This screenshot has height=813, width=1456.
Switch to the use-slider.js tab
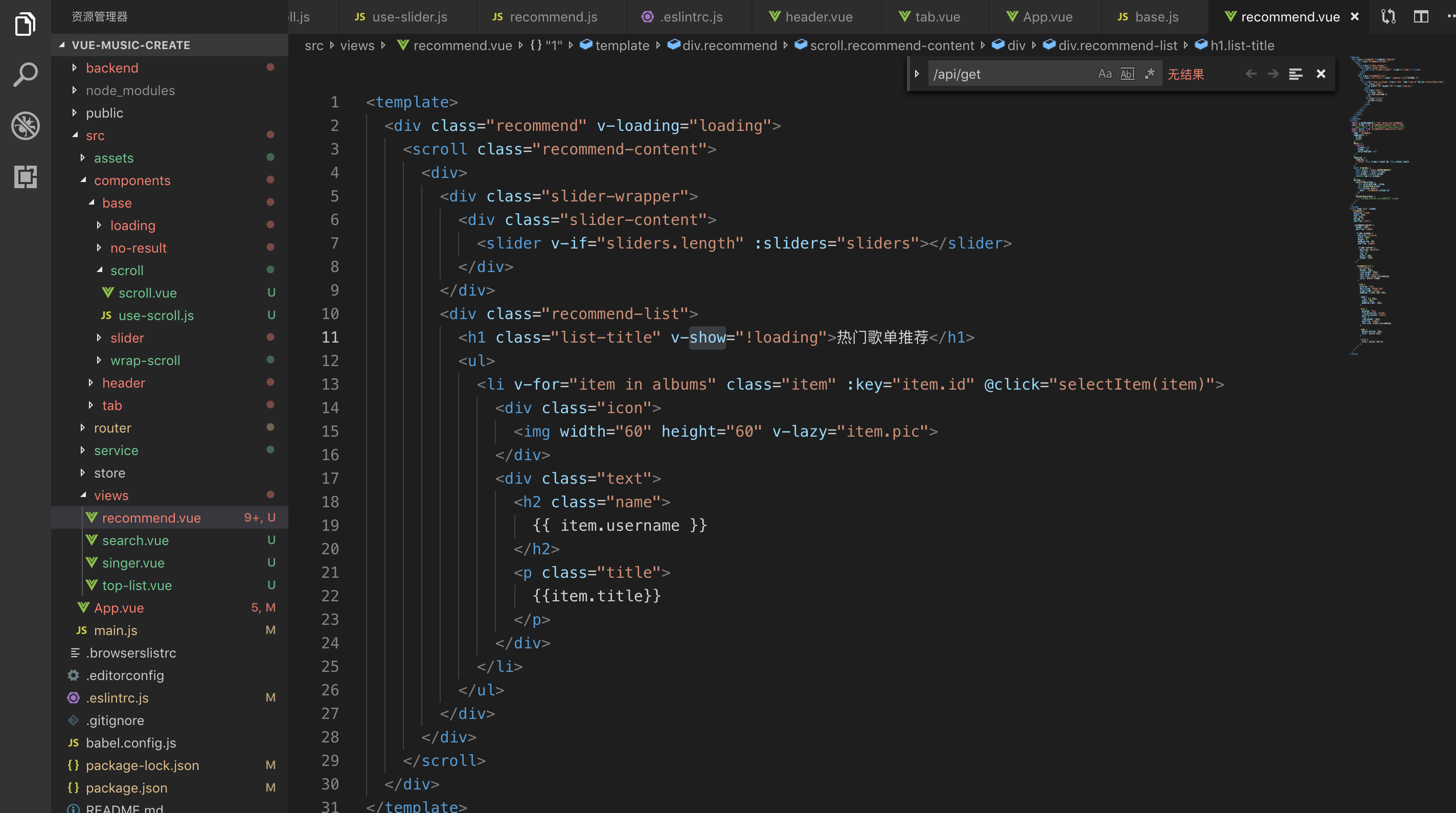click(408, 17)
